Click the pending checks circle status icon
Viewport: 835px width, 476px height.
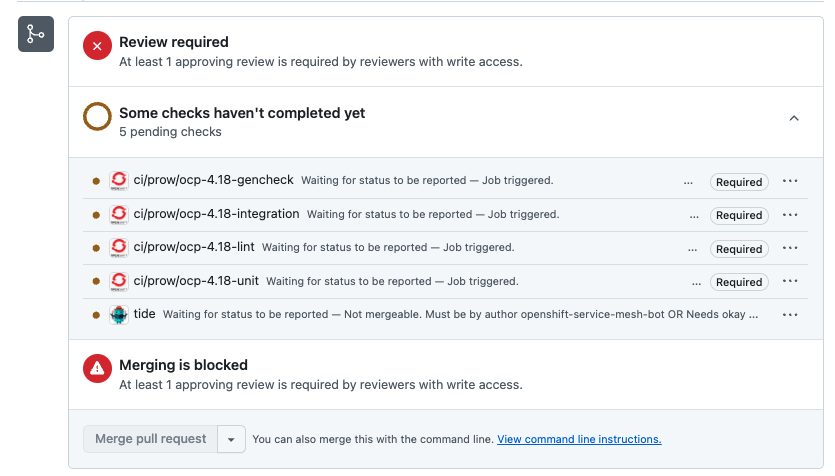pyautogui.click(x=97, y=117)
